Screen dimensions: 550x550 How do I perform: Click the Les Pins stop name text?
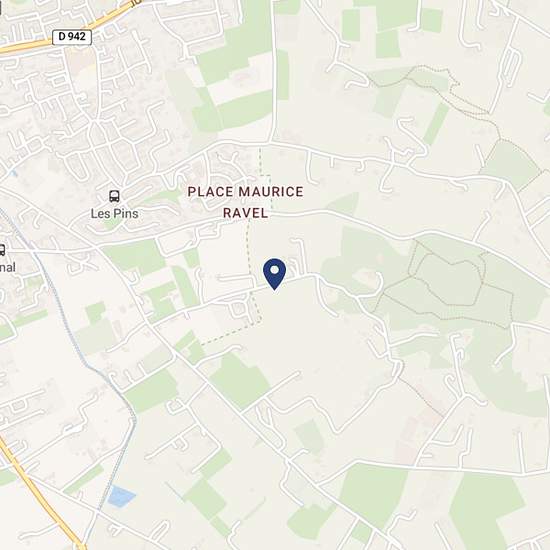tap(114, 214)
